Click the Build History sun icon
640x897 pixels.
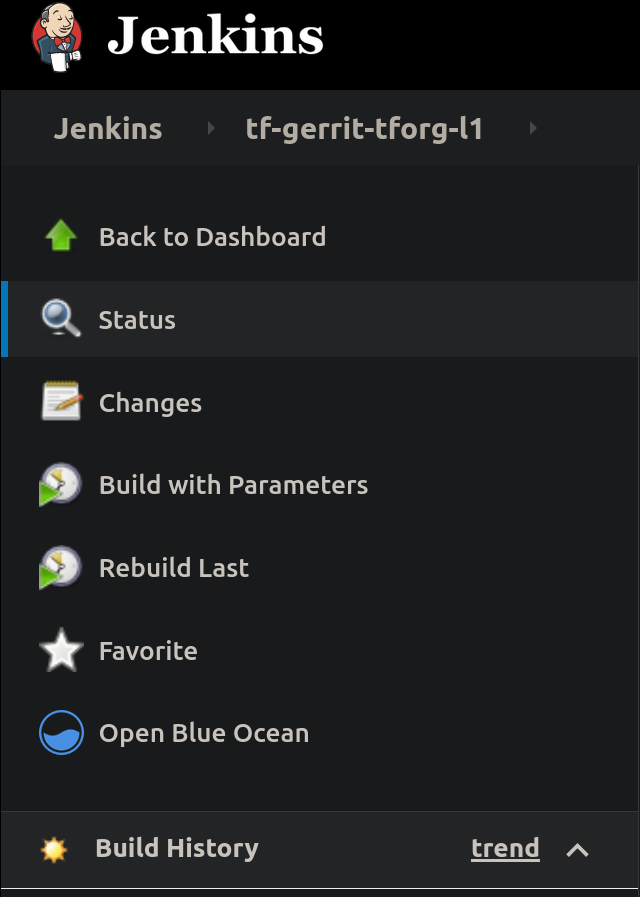[x=53, y=850]
